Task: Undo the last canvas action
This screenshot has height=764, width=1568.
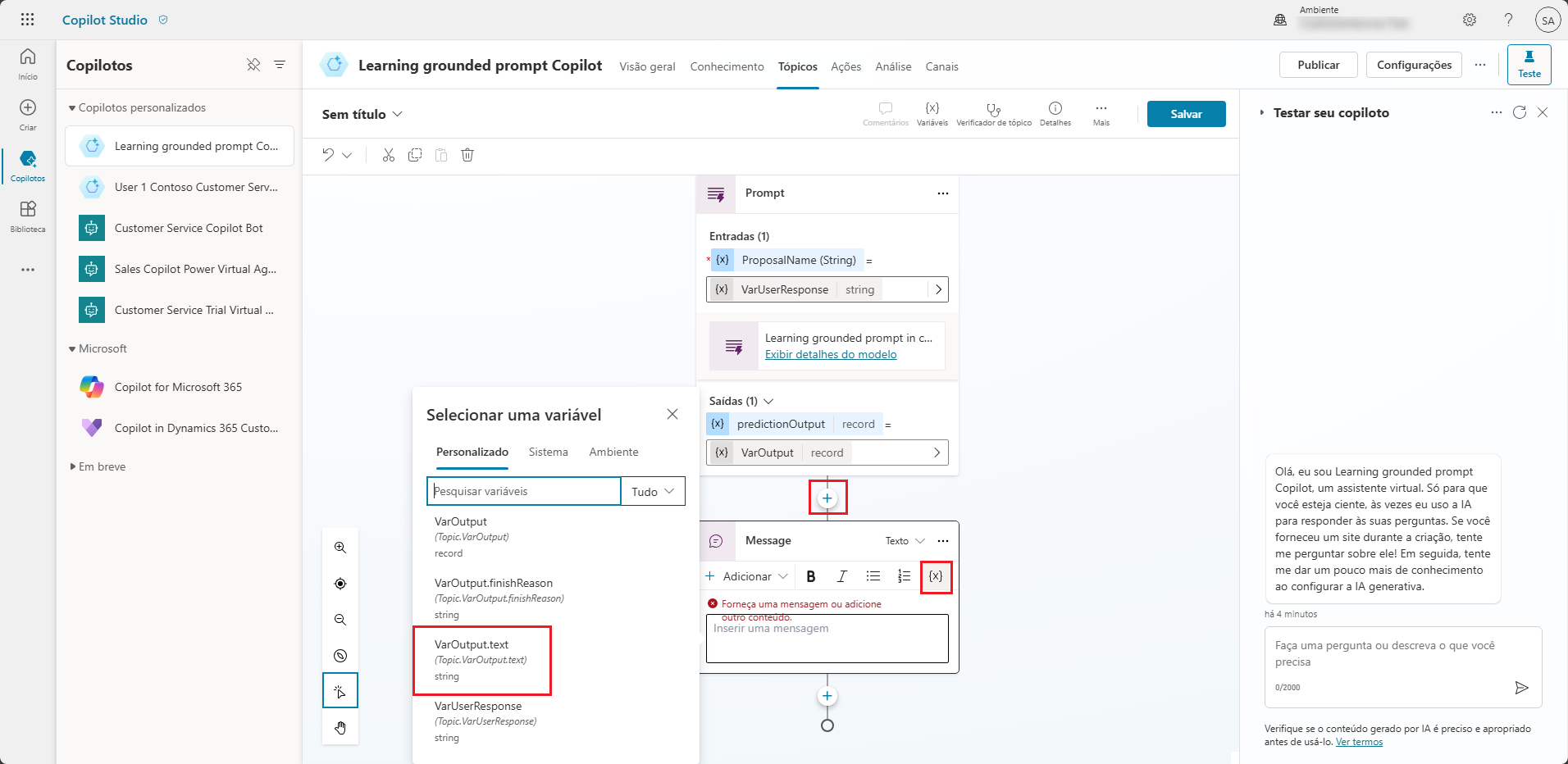Action: [328, 155]
